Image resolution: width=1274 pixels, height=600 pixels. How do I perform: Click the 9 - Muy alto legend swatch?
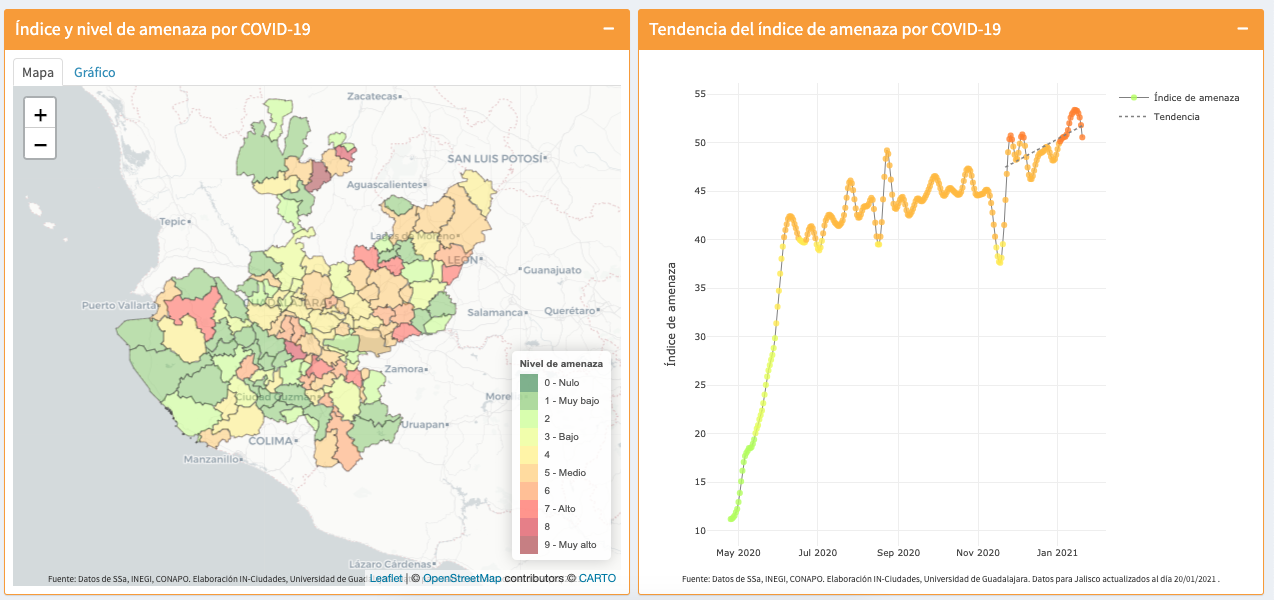(x=529, y=545)
